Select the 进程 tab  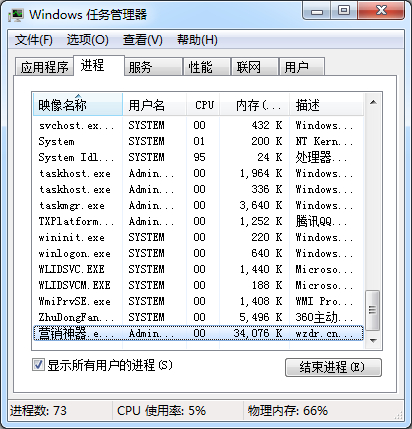(x=99, y=65)
